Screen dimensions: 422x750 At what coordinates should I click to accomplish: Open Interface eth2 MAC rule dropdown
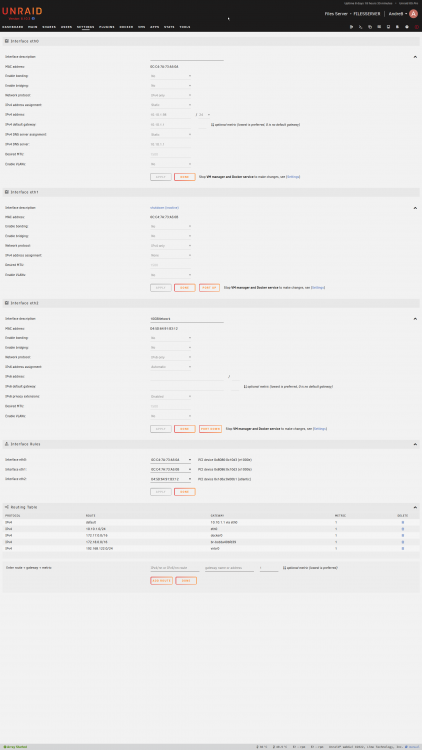171,479
